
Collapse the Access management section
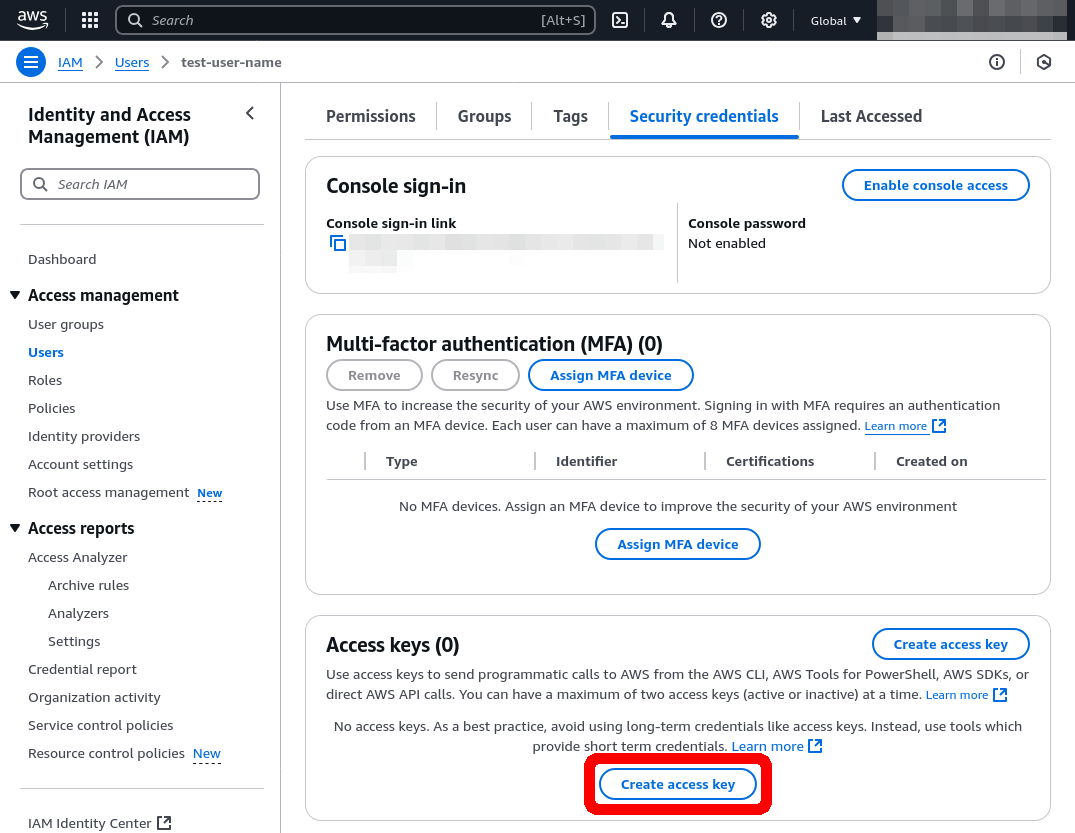[15, 295]
